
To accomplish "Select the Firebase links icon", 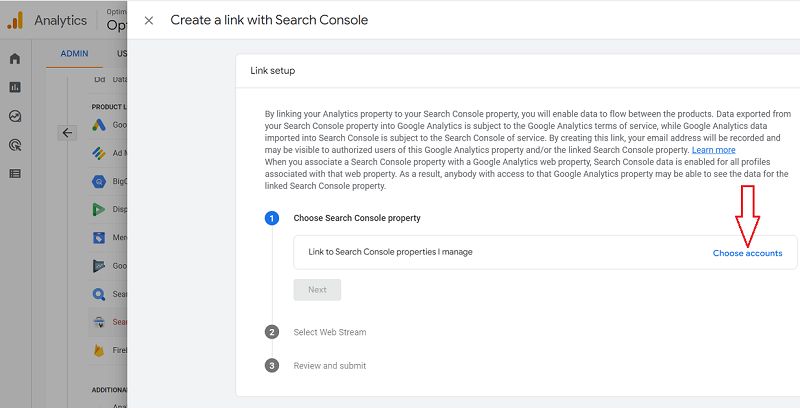I will 98,350.
